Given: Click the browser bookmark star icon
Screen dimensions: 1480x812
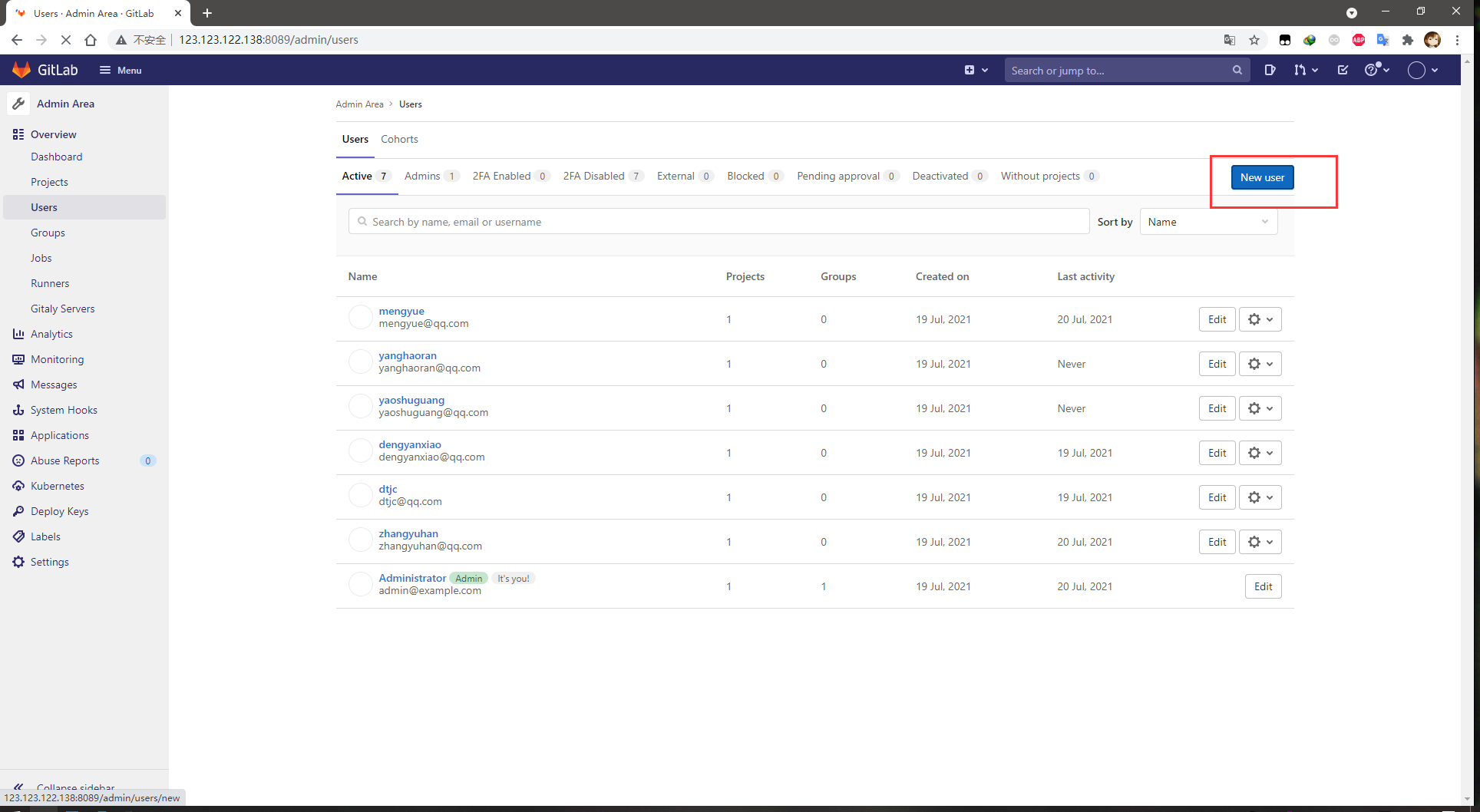Looking at the screenshot, I should (x=1254, y=40).
